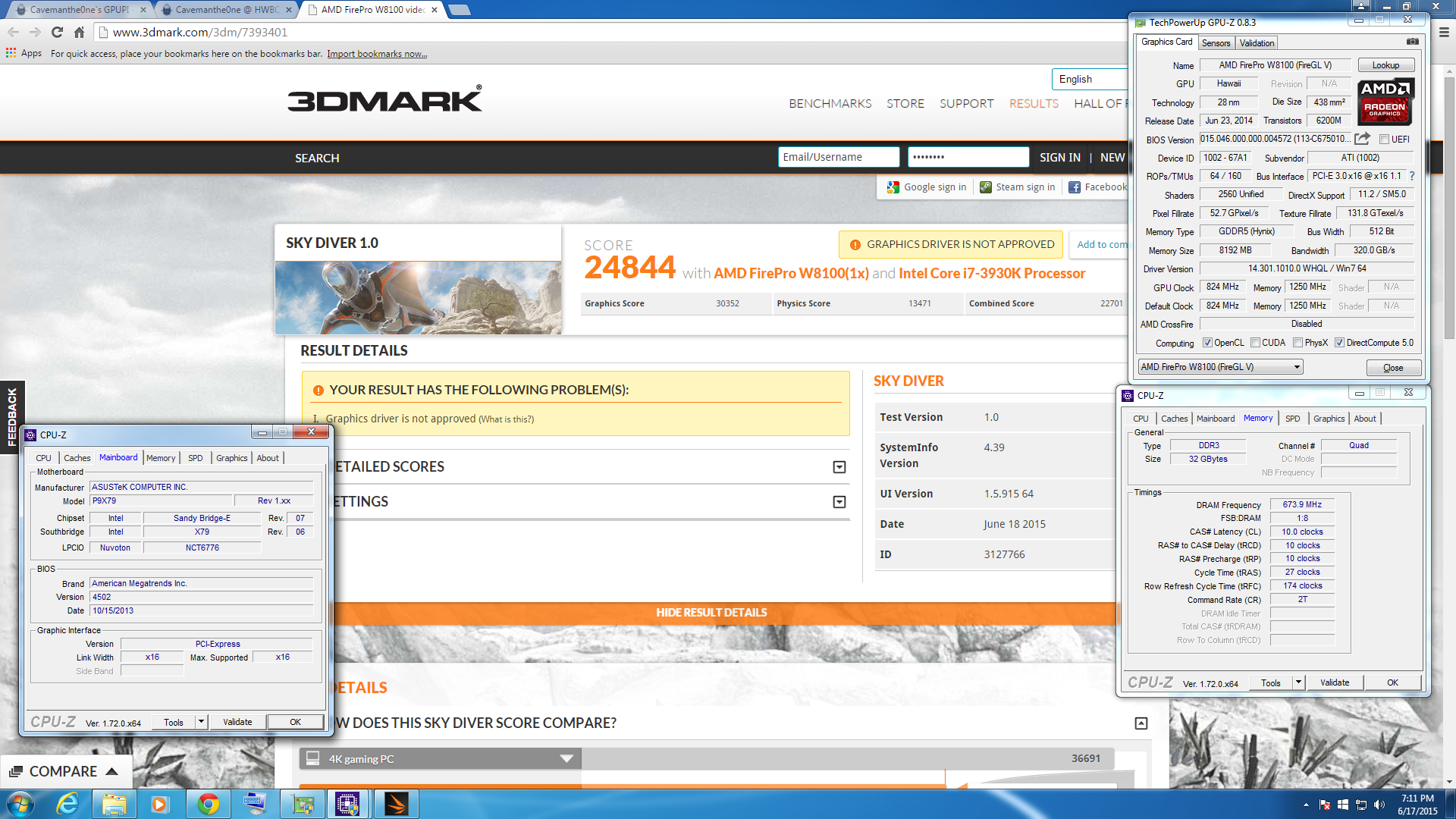Switch to the Sensors tab in GPU-Z
1456x819 pixels.
(1216, 43)
